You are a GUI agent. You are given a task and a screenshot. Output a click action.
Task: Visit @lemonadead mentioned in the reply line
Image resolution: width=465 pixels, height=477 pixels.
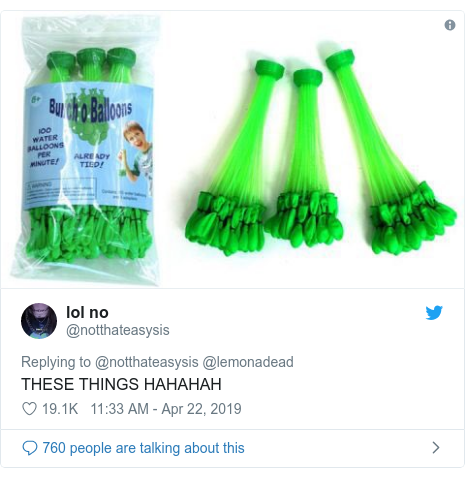[248, 362]
